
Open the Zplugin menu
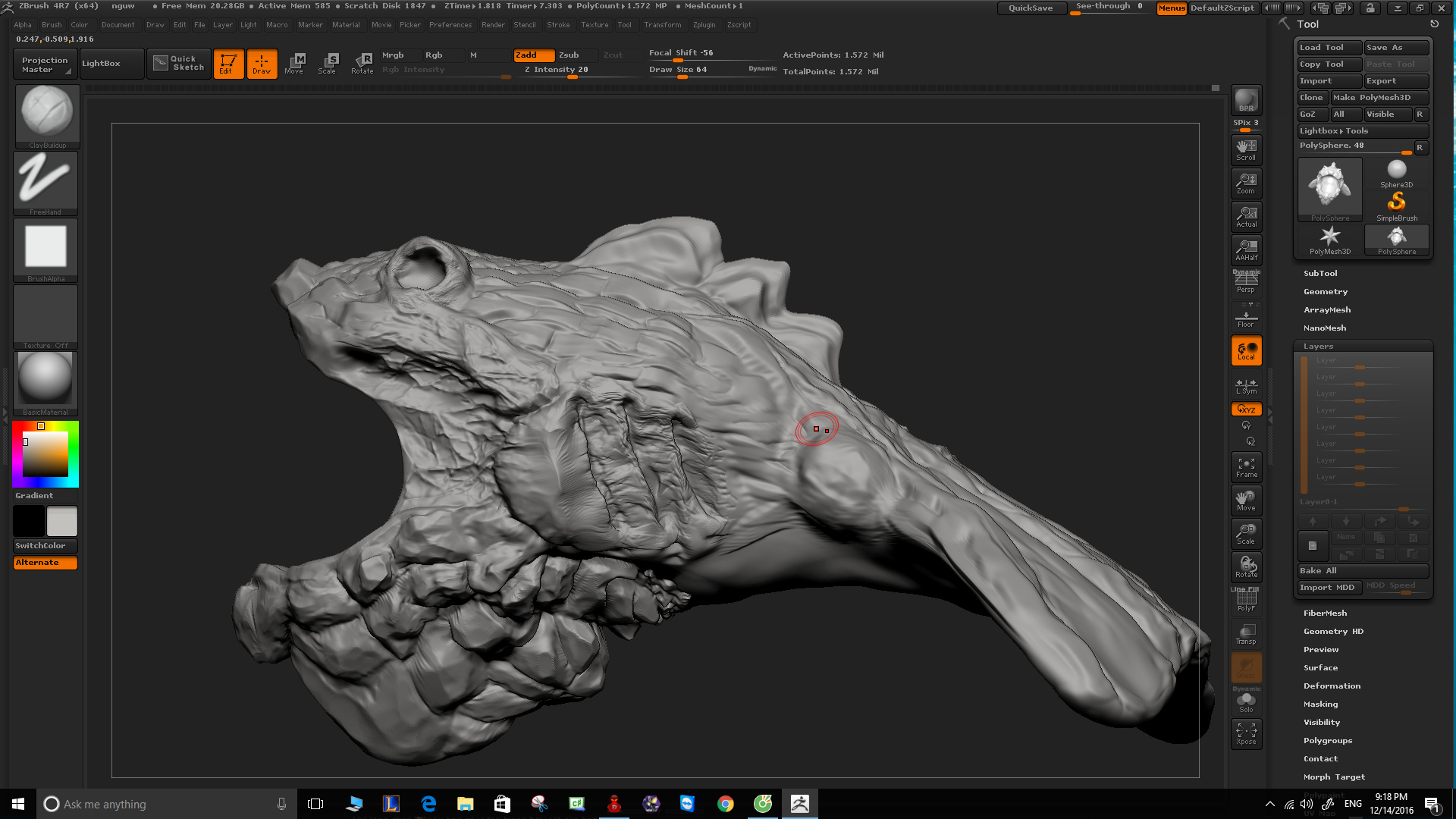coord(704,25)
